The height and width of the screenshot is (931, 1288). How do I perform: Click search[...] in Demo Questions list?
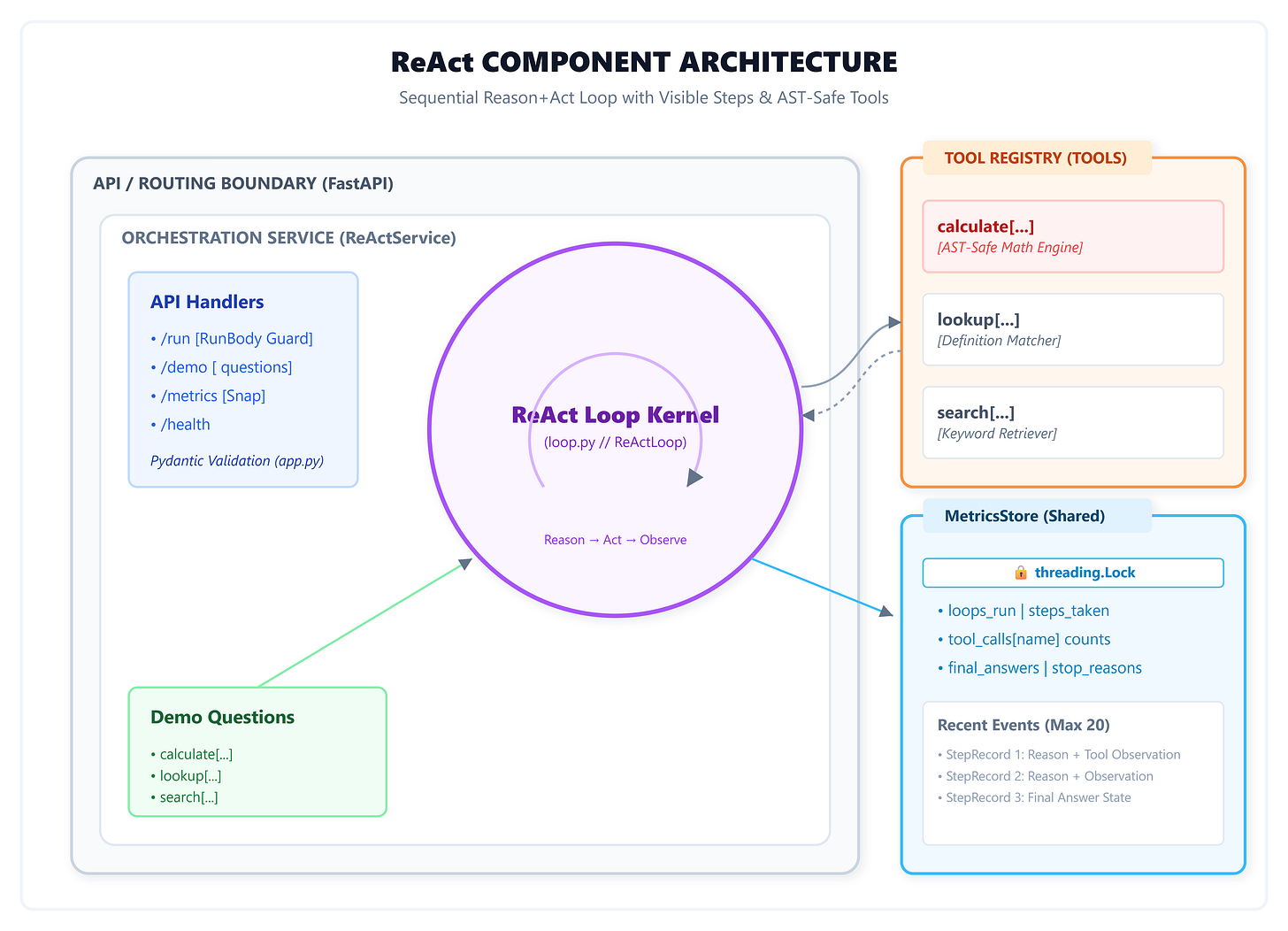click(184, 797)
